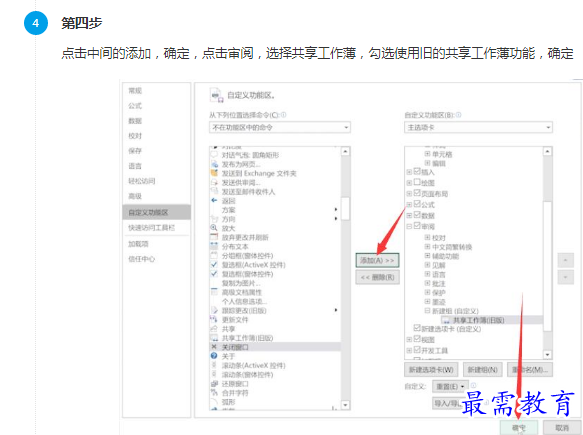Screen dimensions: 583x435
Task: Click the 复选框(ActiveX 控件) checkmark icon
Action: 214,264
